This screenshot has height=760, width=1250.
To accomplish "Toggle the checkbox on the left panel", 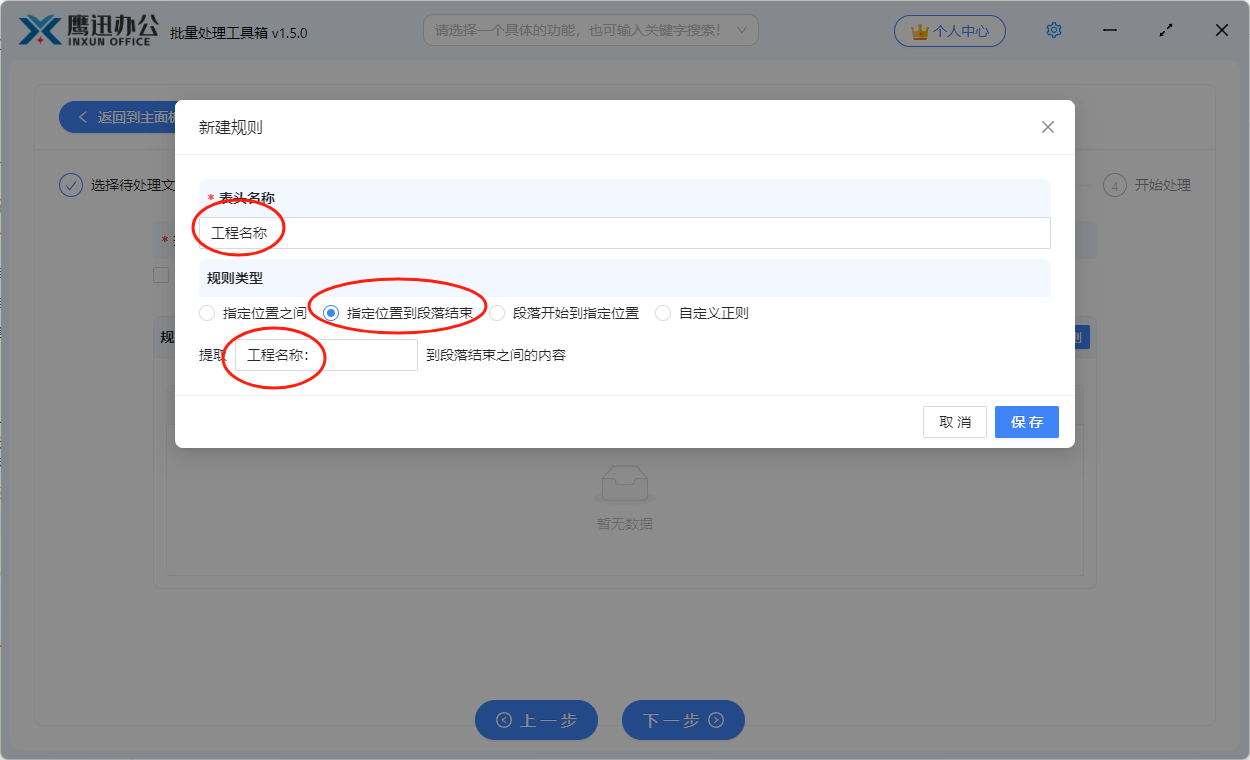I will pyautogui.click(x=161, y=274).
